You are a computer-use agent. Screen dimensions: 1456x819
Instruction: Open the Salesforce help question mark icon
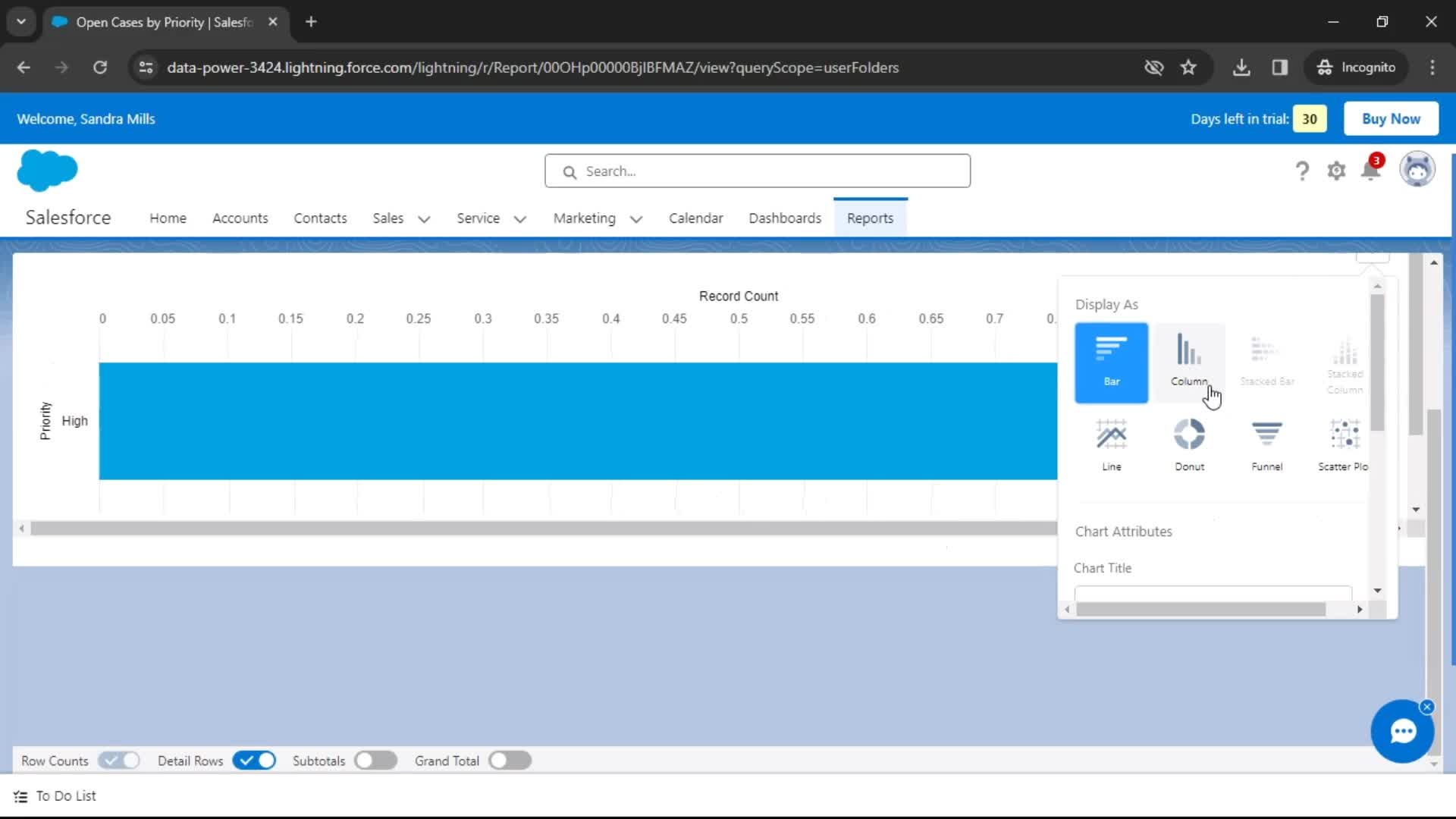pos(1302,171)
